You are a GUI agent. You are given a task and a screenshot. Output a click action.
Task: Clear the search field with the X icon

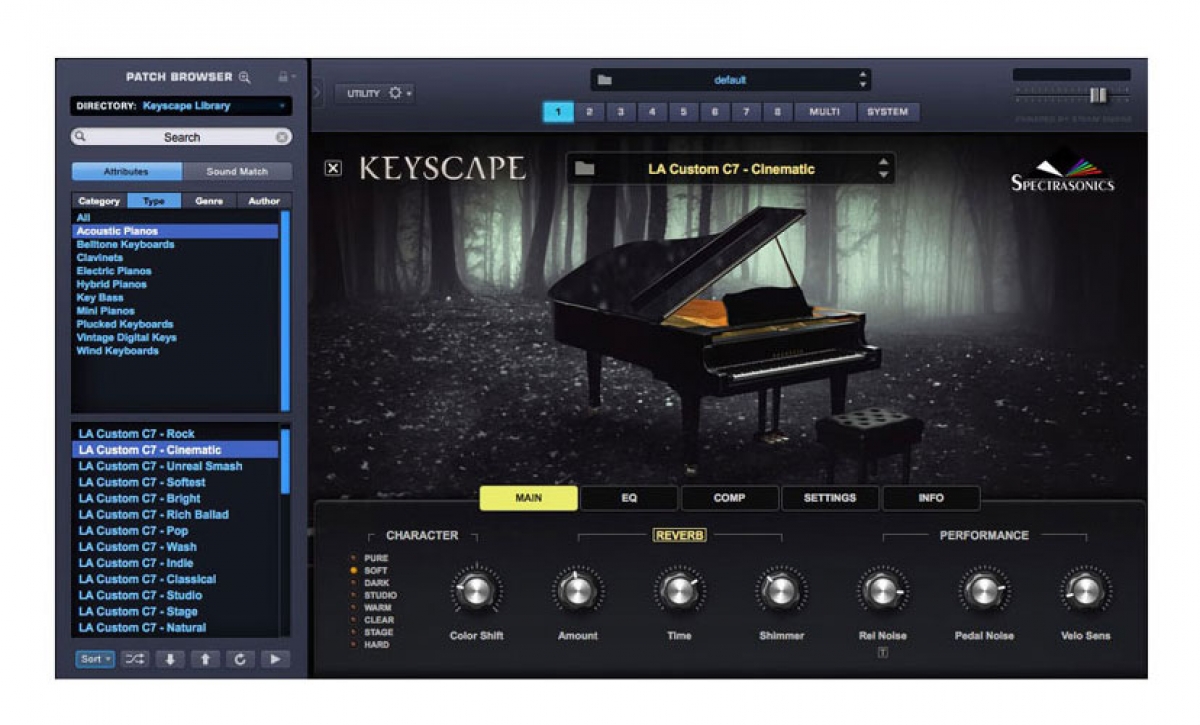tap(282, 137)
